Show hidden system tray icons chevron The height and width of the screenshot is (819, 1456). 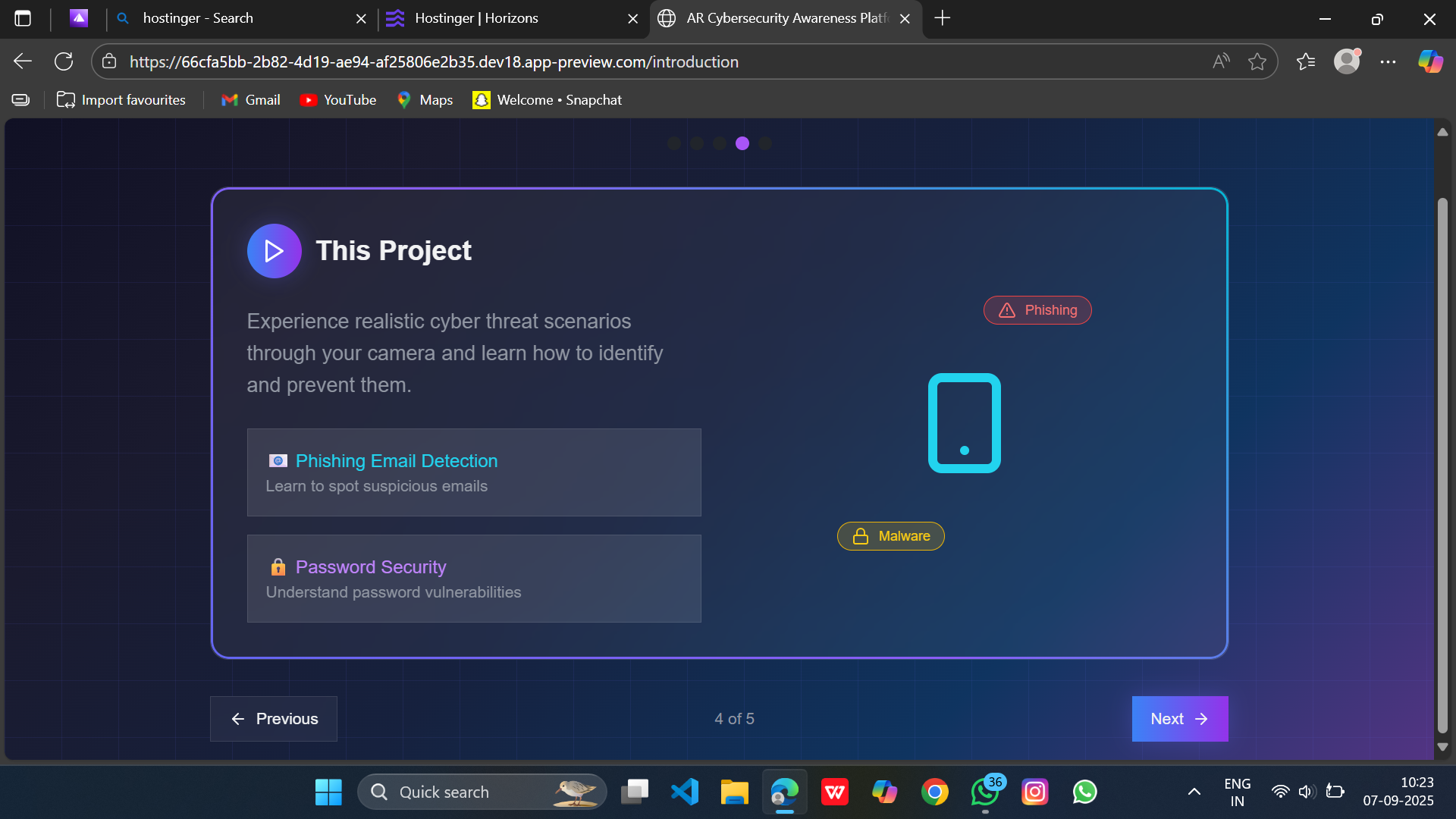coord(1194,792)
